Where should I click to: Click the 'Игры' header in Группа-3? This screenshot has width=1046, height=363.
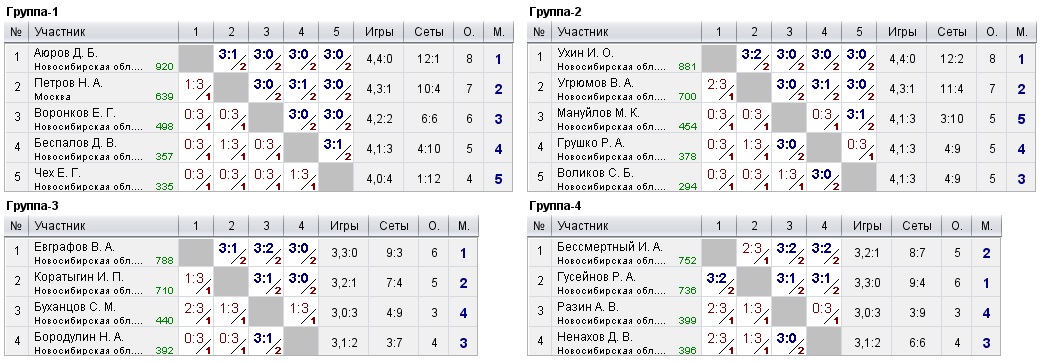344,226
